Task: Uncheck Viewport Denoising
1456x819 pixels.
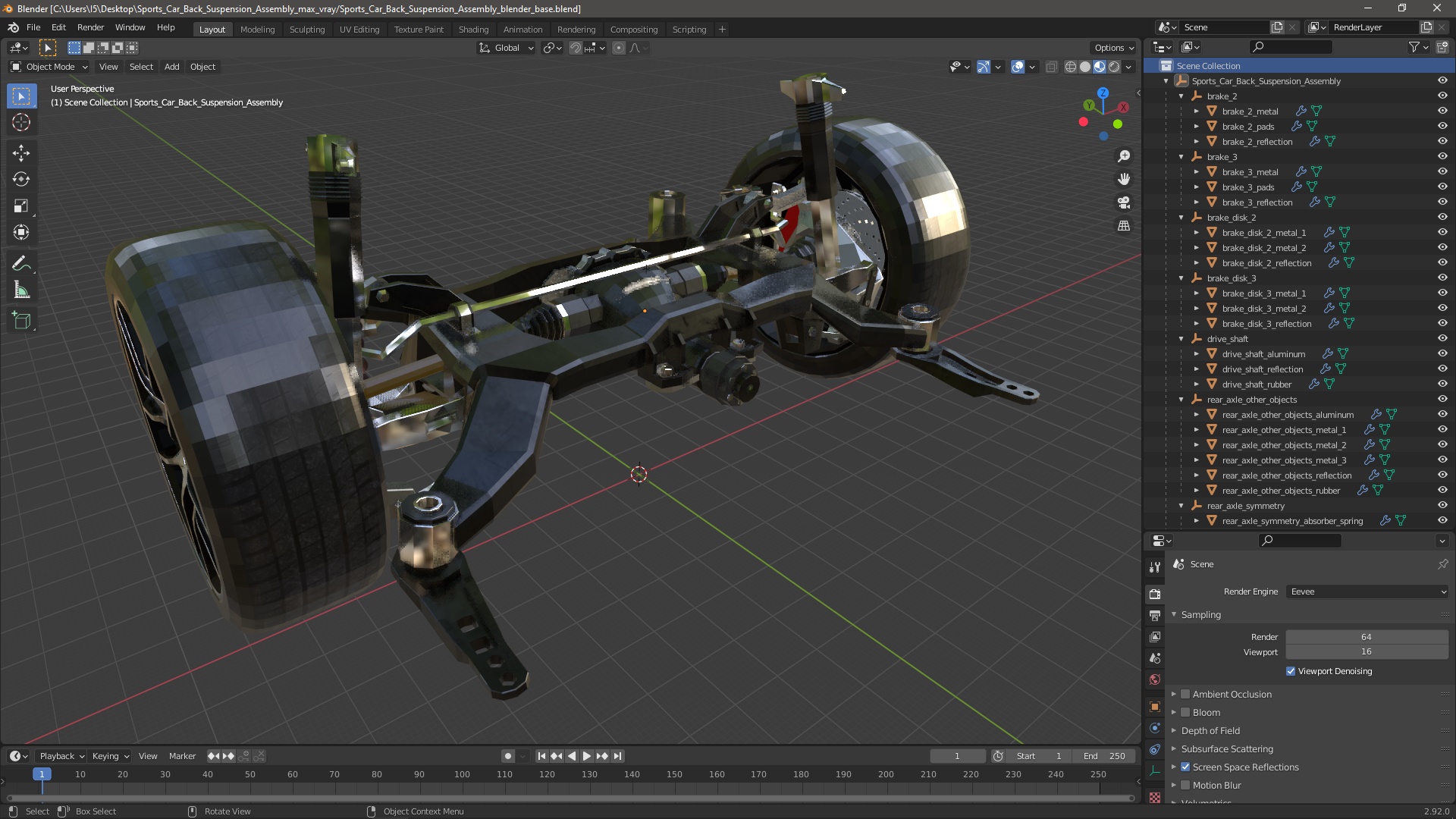Action: click(x=1291, y=671)
